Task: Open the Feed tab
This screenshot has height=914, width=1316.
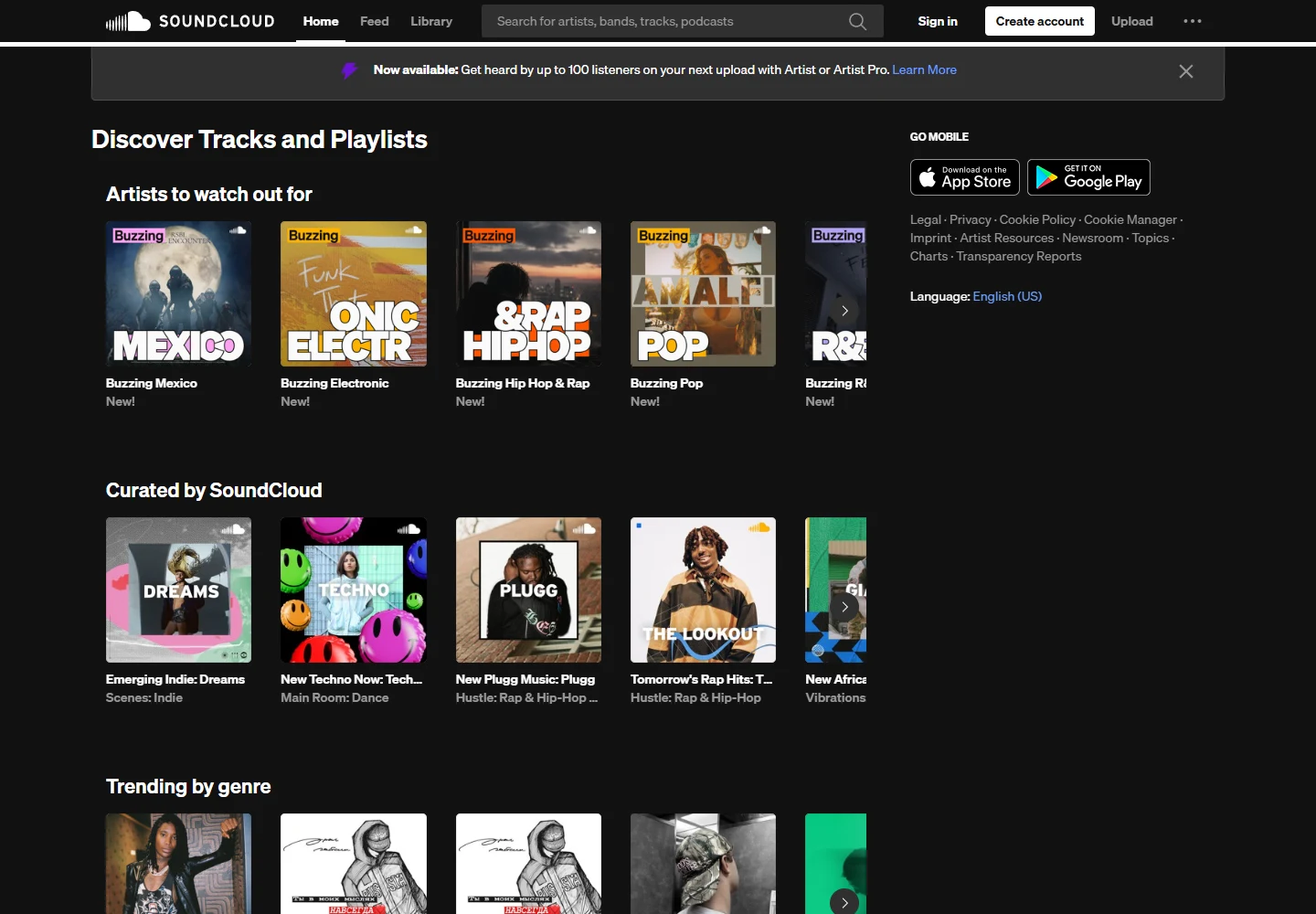Action: 375,21
